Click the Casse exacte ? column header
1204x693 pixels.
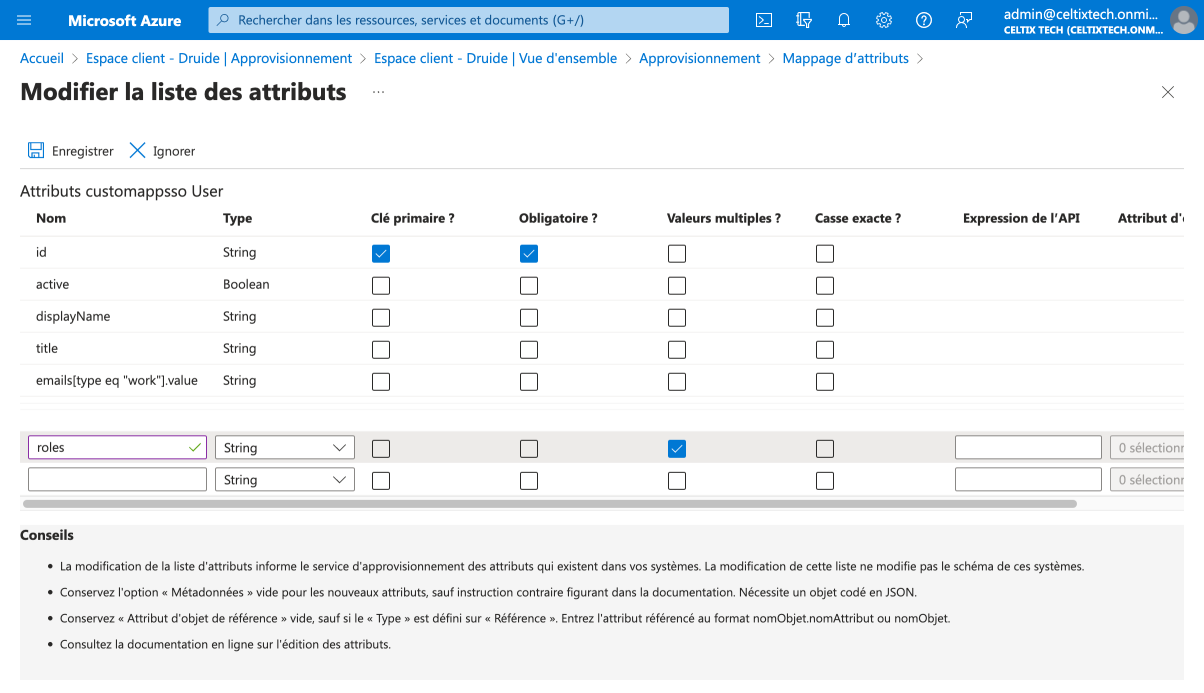pos(858,218)
